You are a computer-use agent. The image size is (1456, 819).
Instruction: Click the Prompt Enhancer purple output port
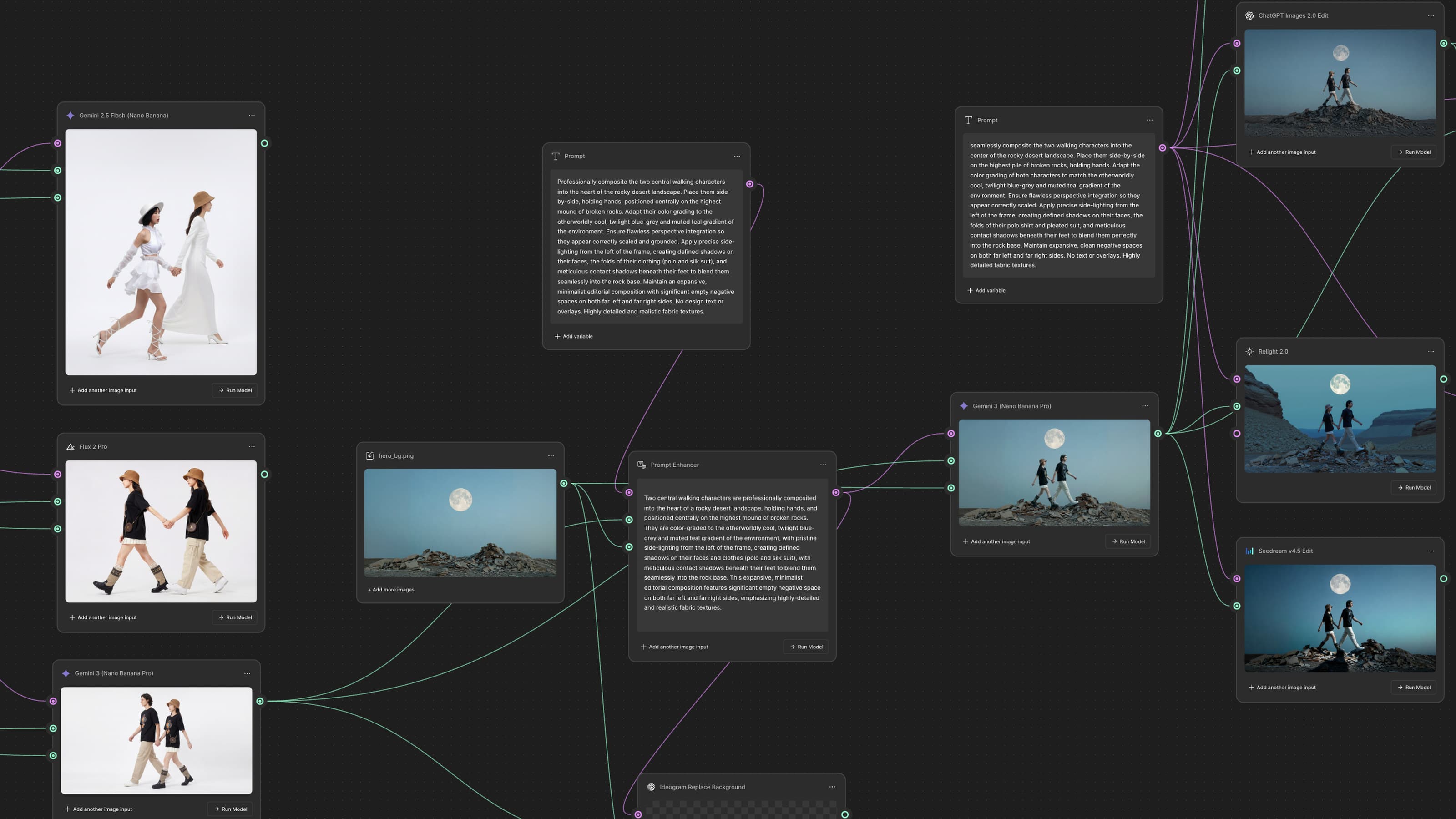(x=835, y=492)
